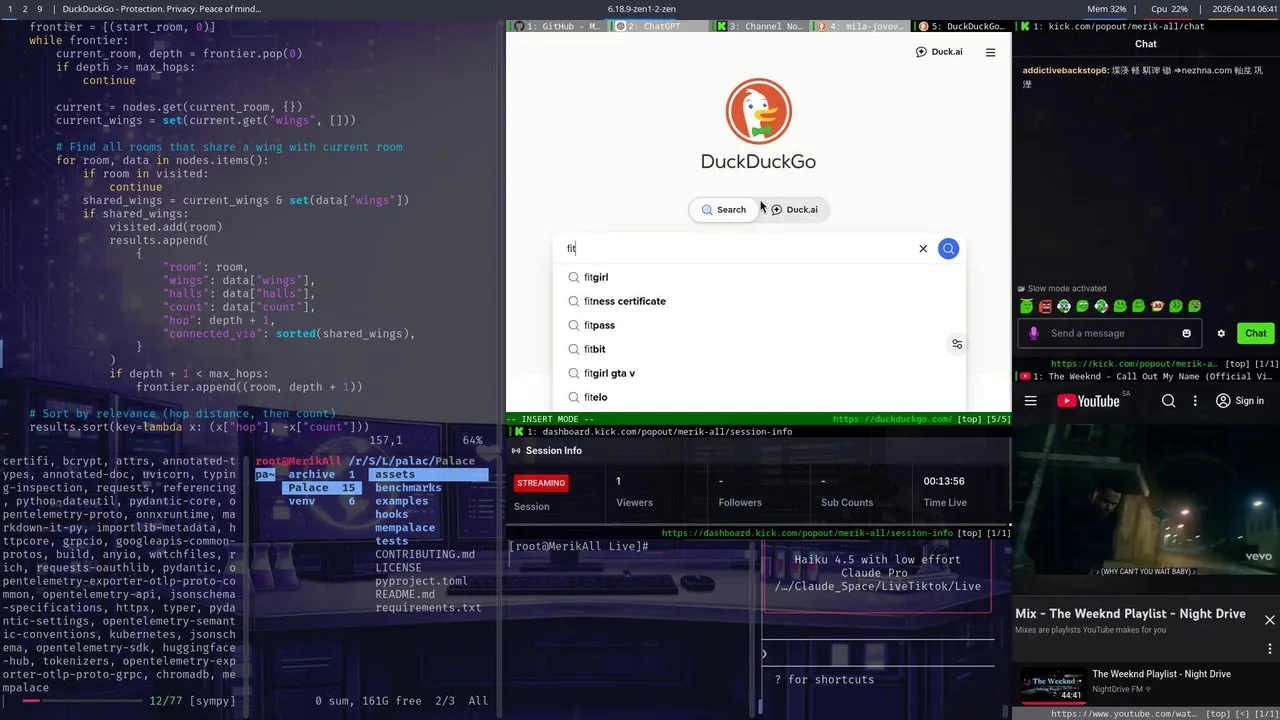
Task: Select 'requirements.txt' file in ranger
Action: tap(428, 607)
